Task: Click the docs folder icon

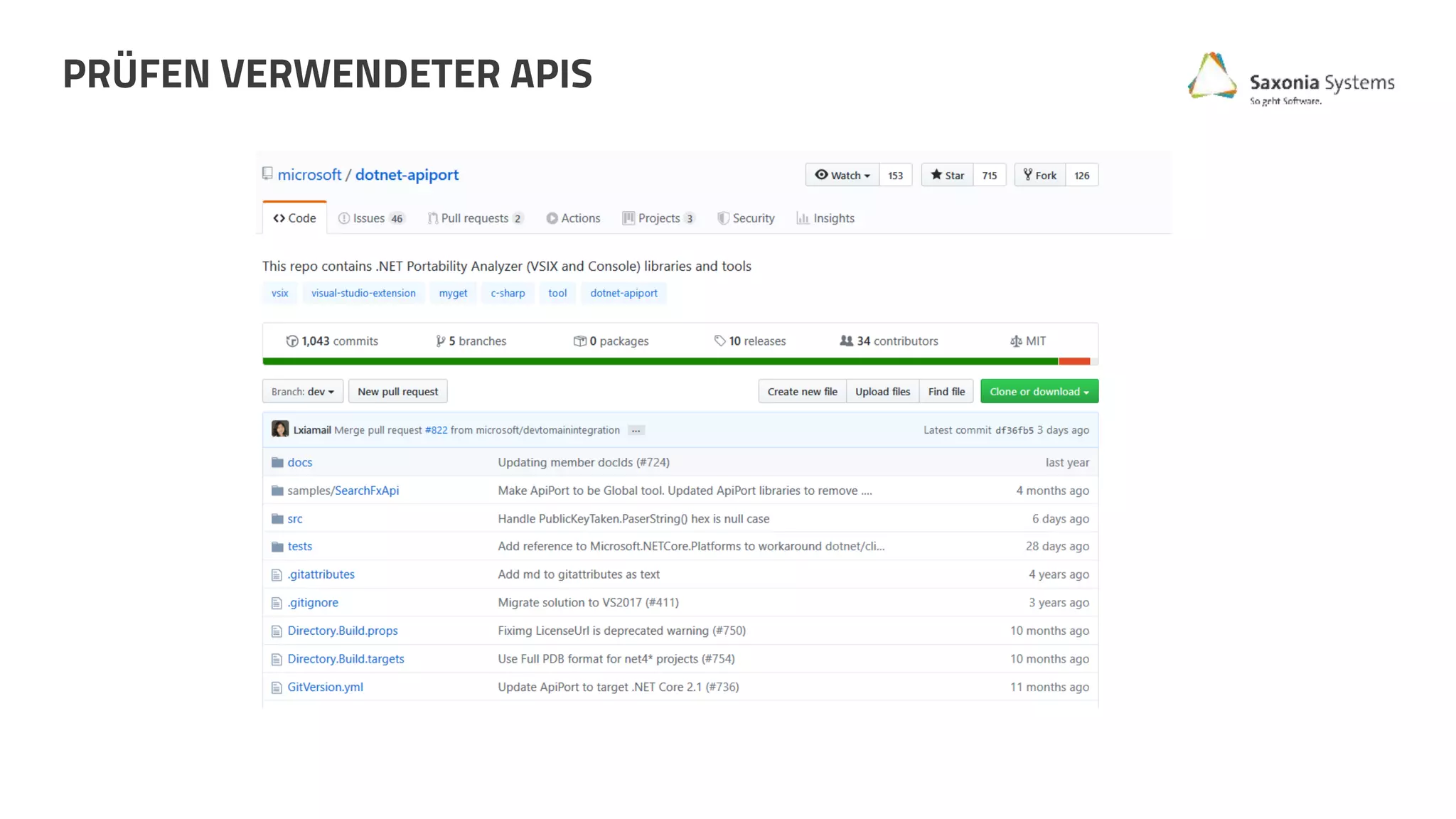Action: coord(277,463)
